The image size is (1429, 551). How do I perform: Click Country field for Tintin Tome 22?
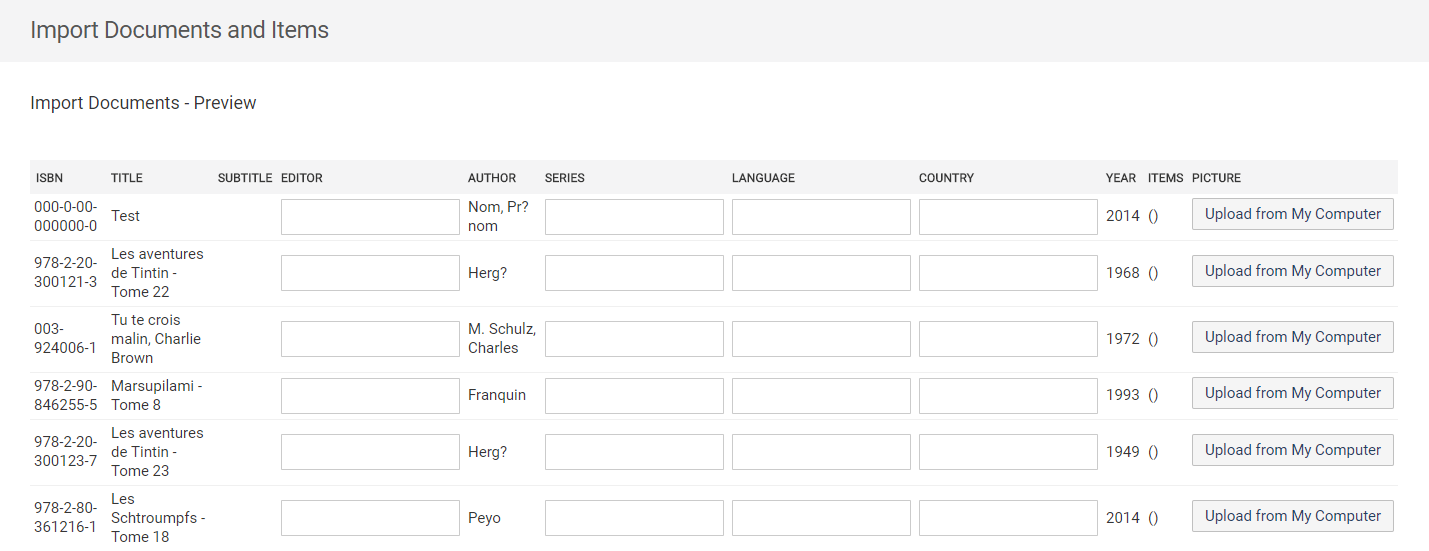(1008, 273)
